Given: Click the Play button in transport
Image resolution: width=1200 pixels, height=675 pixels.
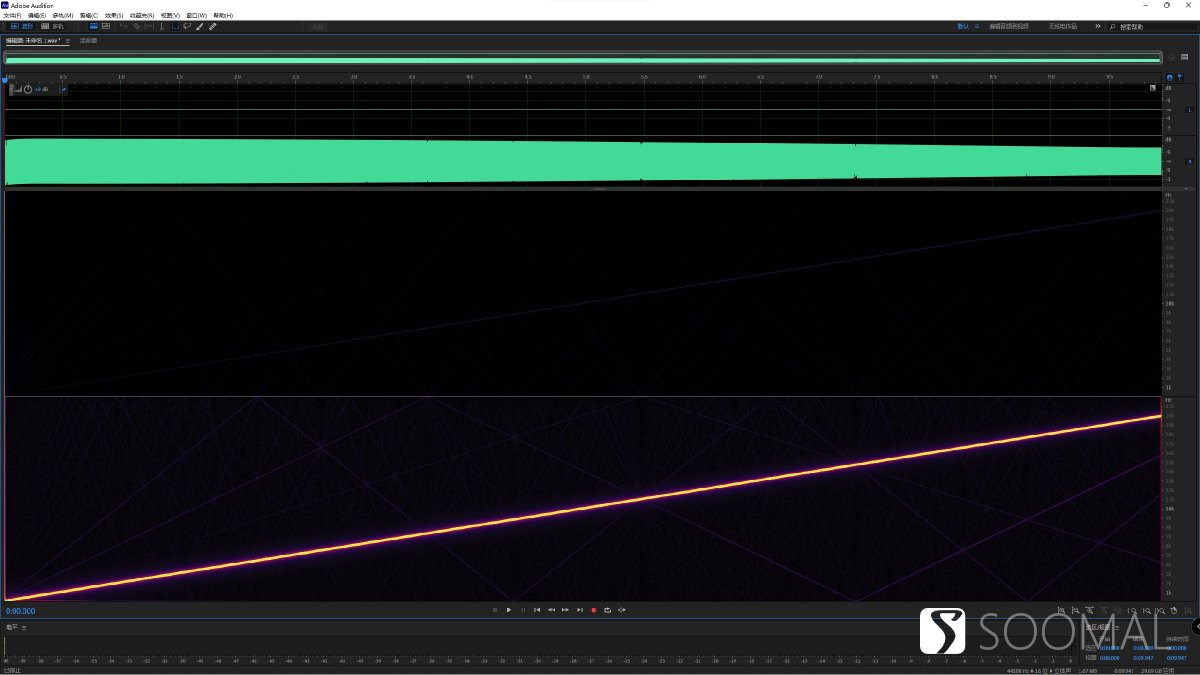Looking at the screenshot, I should pyautogui.click(x=509, y=610).
